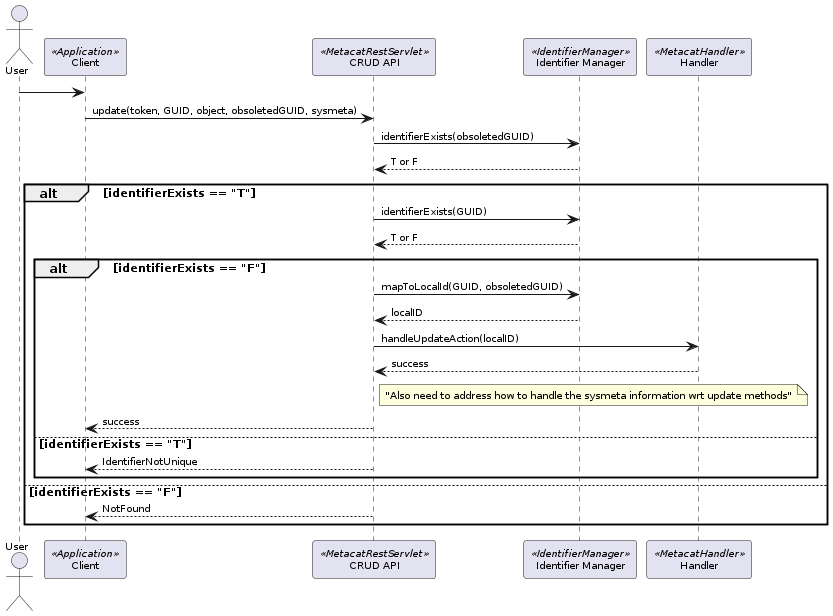The width and height of the screenshot is (833, 616).
Task: Select the top CRUD API participant box
Action: click(374, 57)
